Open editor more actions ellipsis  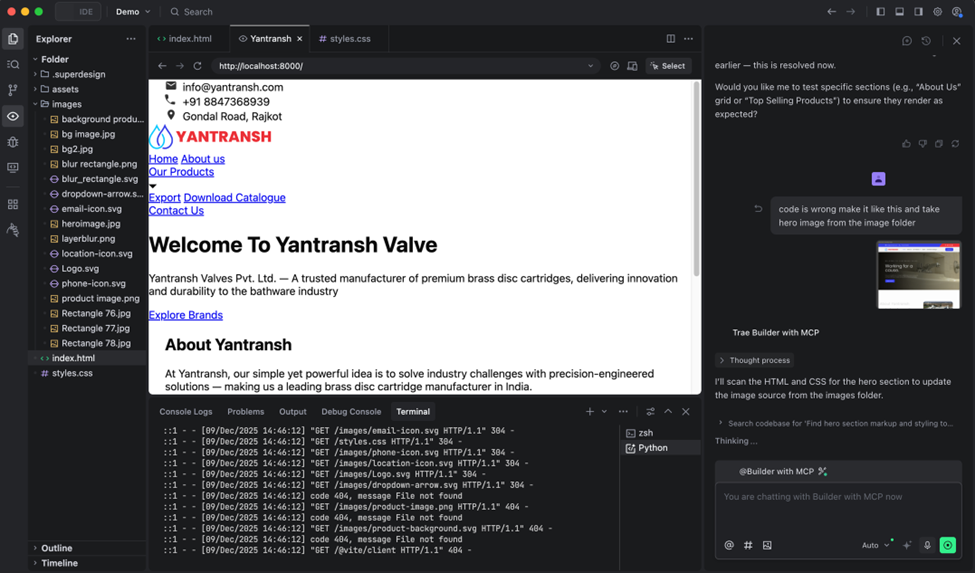click(x=688, y=39)
